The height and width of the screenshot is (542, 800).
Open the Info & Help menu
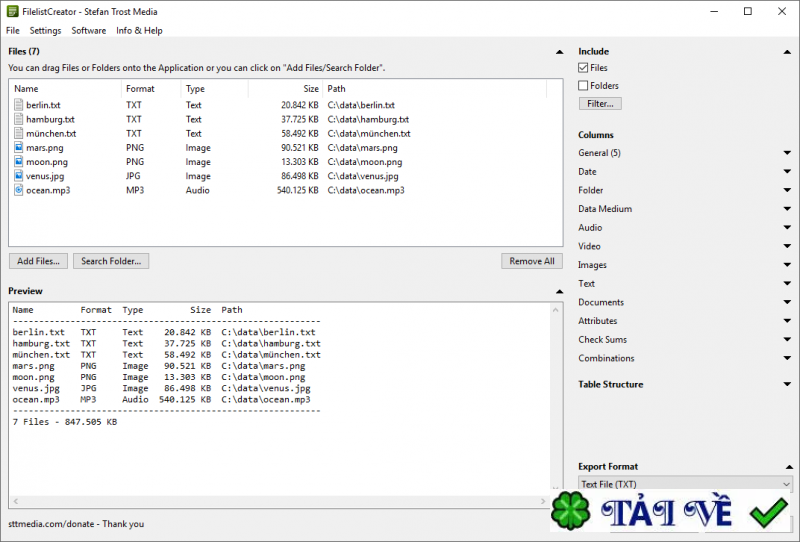tap(139, 31)
